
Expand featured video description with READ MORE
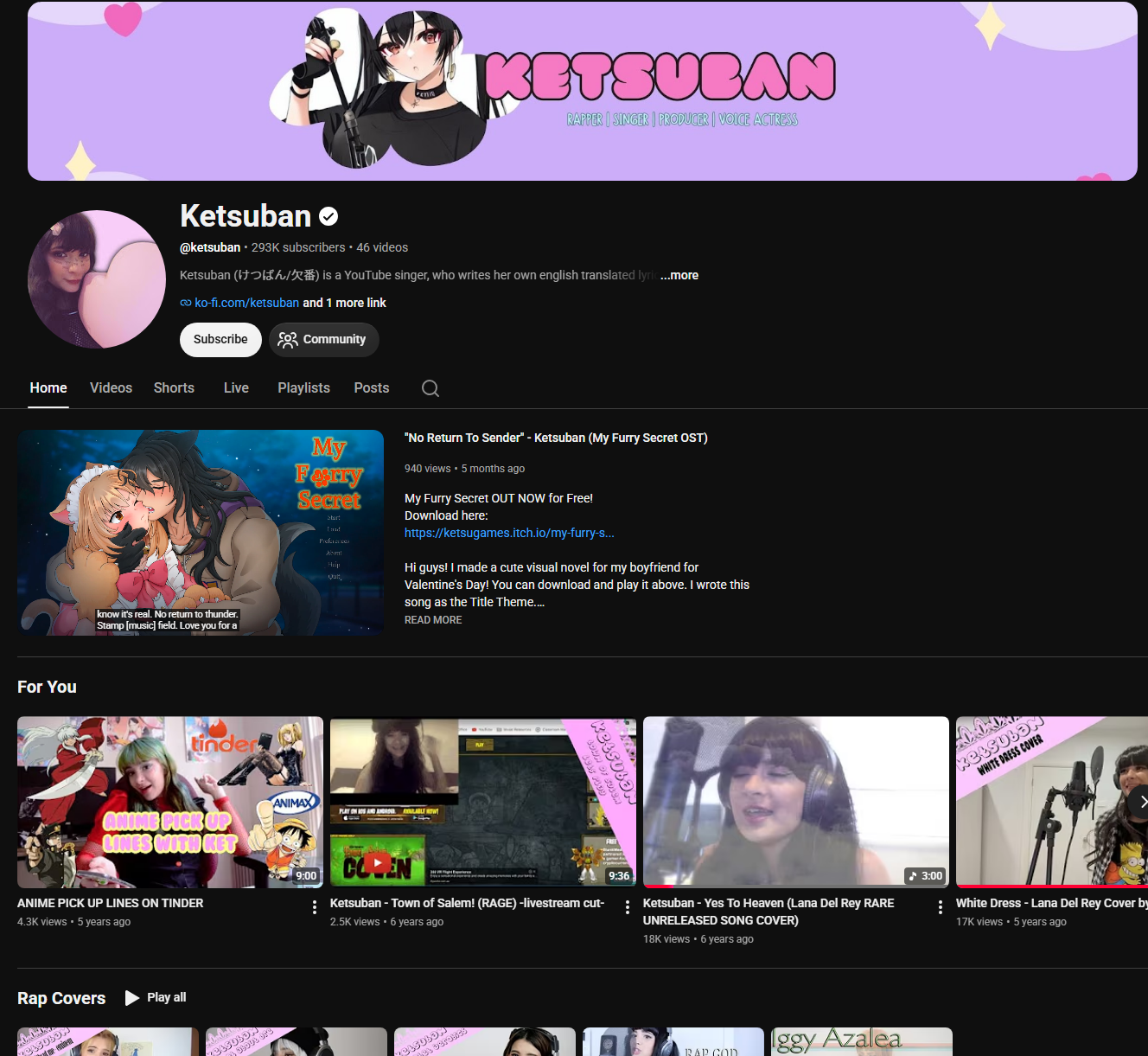pos(433,620)
